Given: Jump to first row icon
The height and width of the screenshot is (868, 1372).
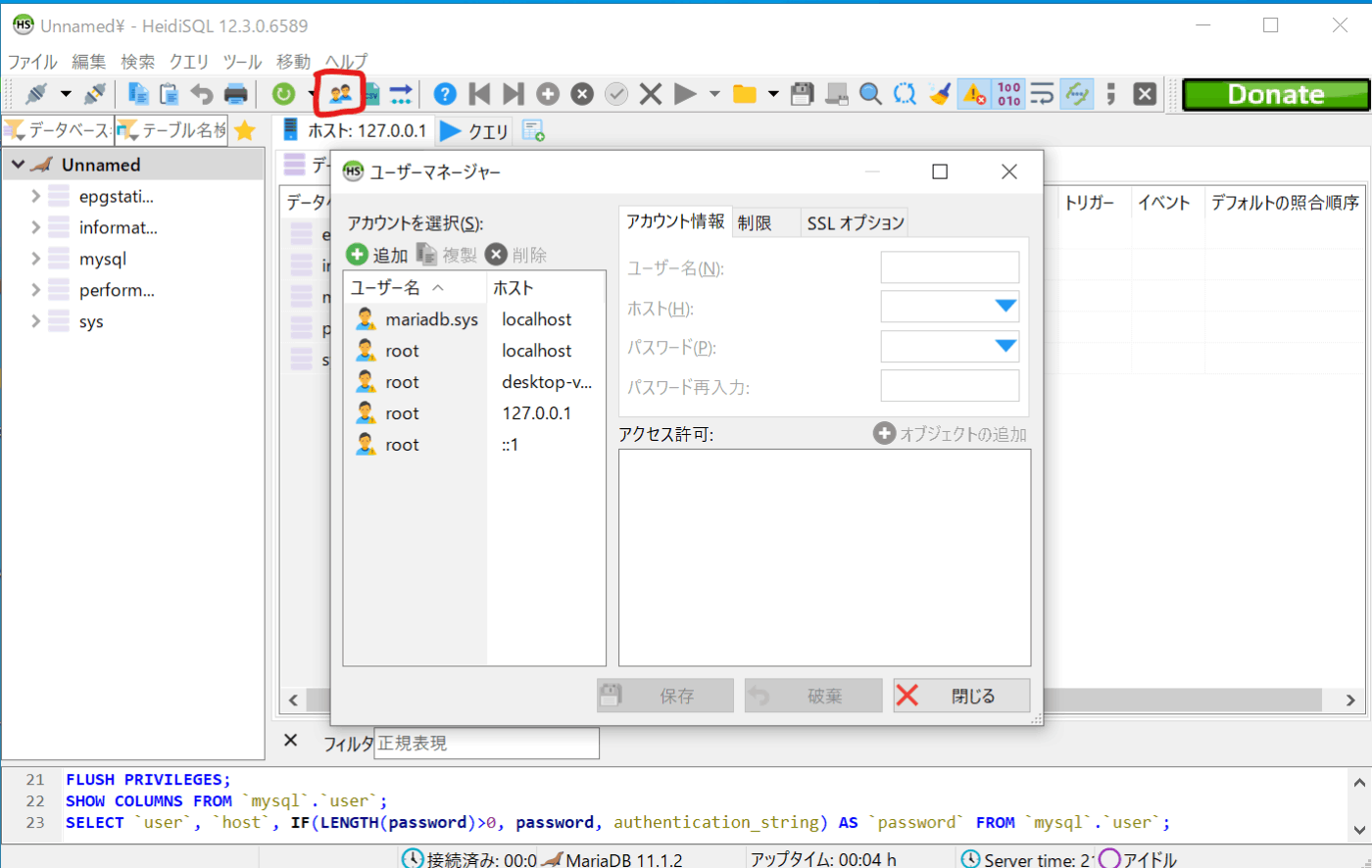Looking at the screenshot, I should pyautogui.click(x=479, y=94).
